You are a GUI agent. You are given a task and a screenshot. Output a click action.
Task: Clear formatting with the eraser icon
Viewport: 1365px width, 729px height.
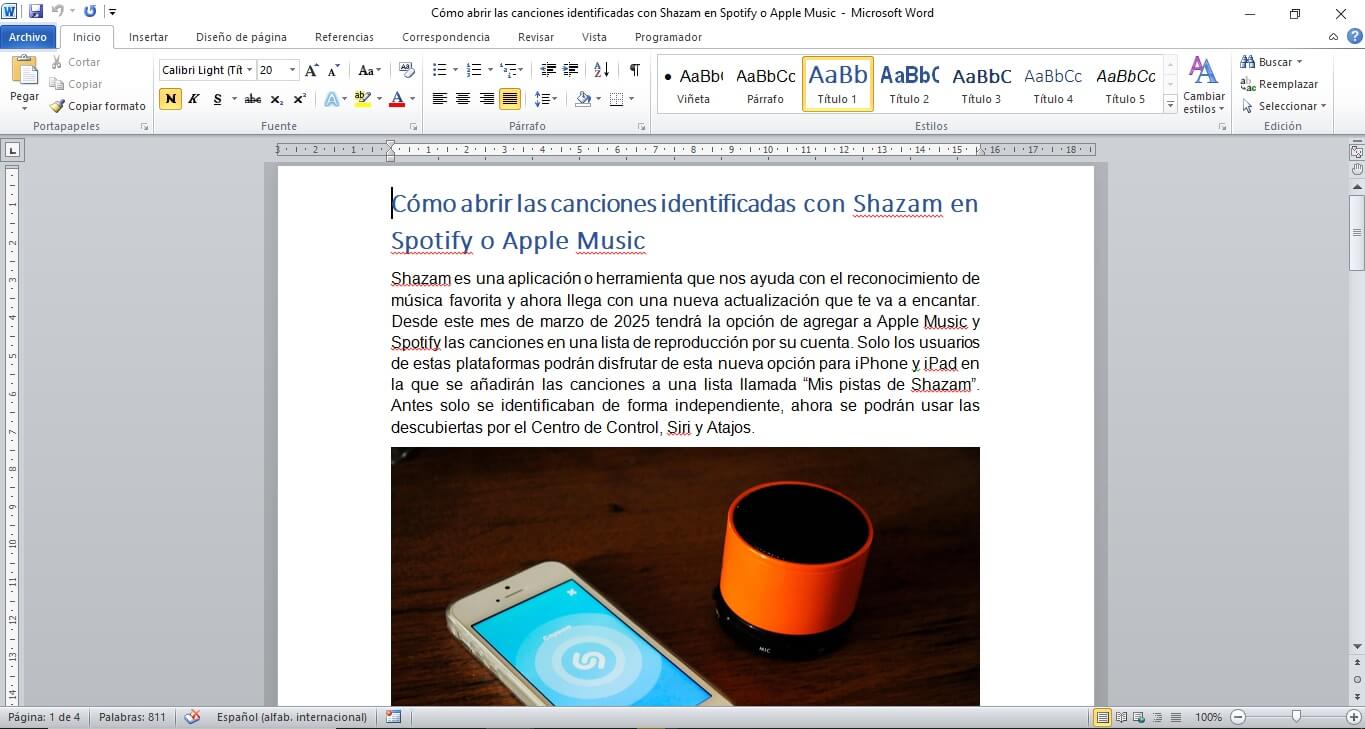(x=406, y=70)
